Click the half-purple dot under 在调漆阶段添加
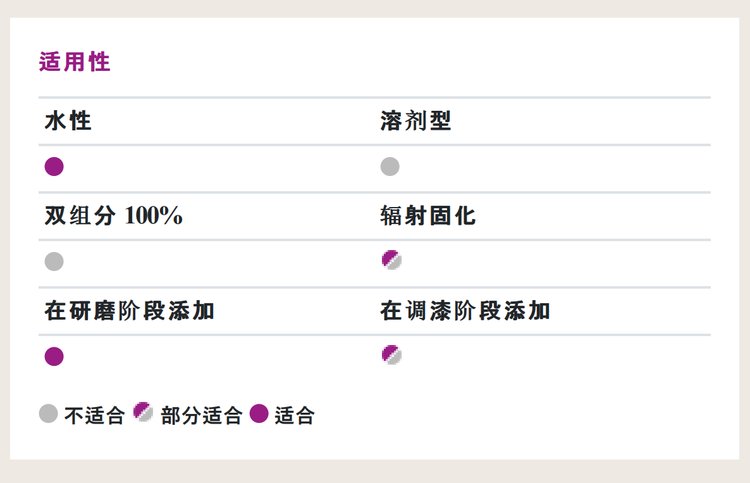This screenshot has height=483, width=750. 392,355
